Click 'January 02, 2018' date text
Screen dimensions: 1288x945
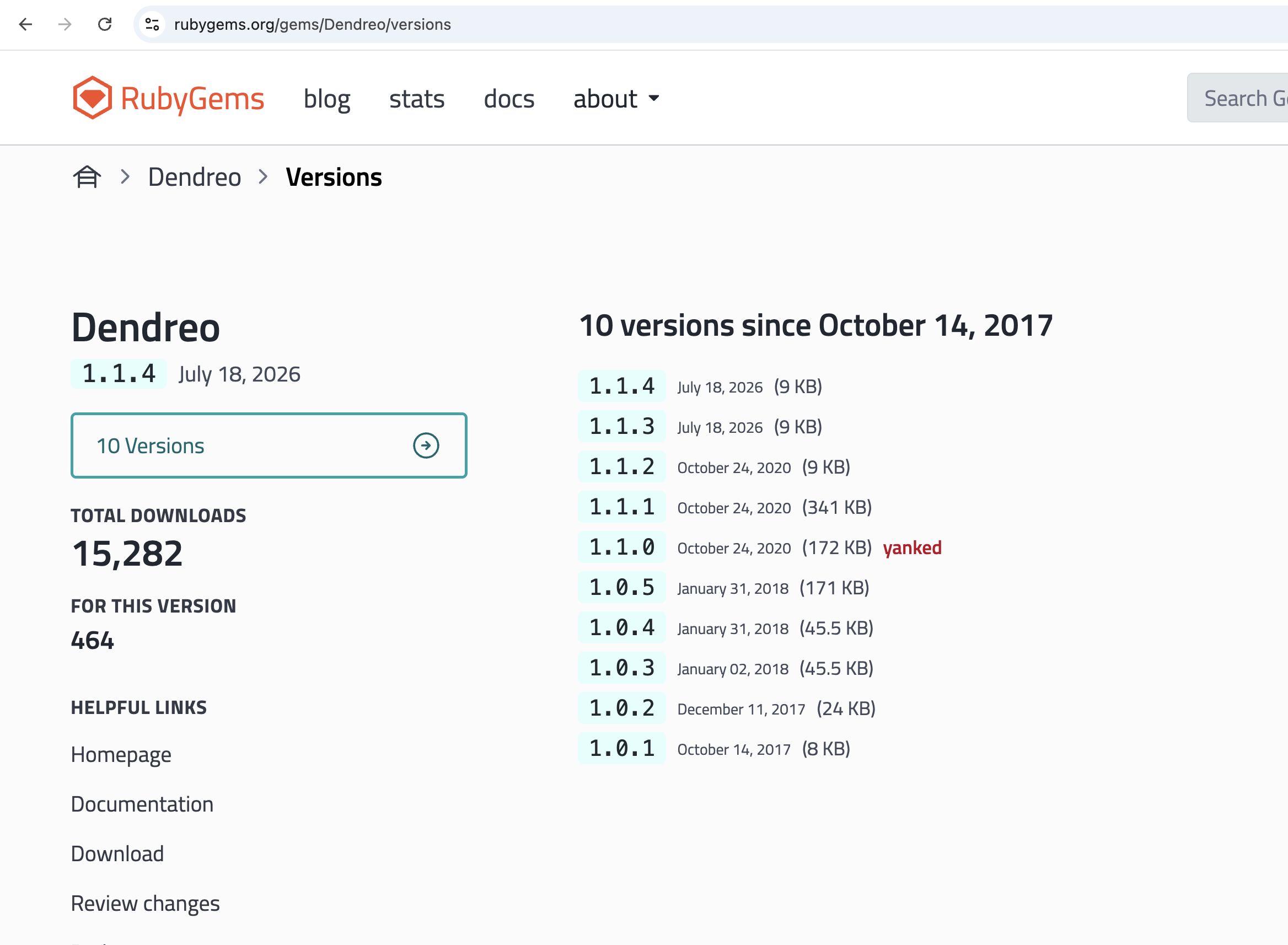pos(733,669)
